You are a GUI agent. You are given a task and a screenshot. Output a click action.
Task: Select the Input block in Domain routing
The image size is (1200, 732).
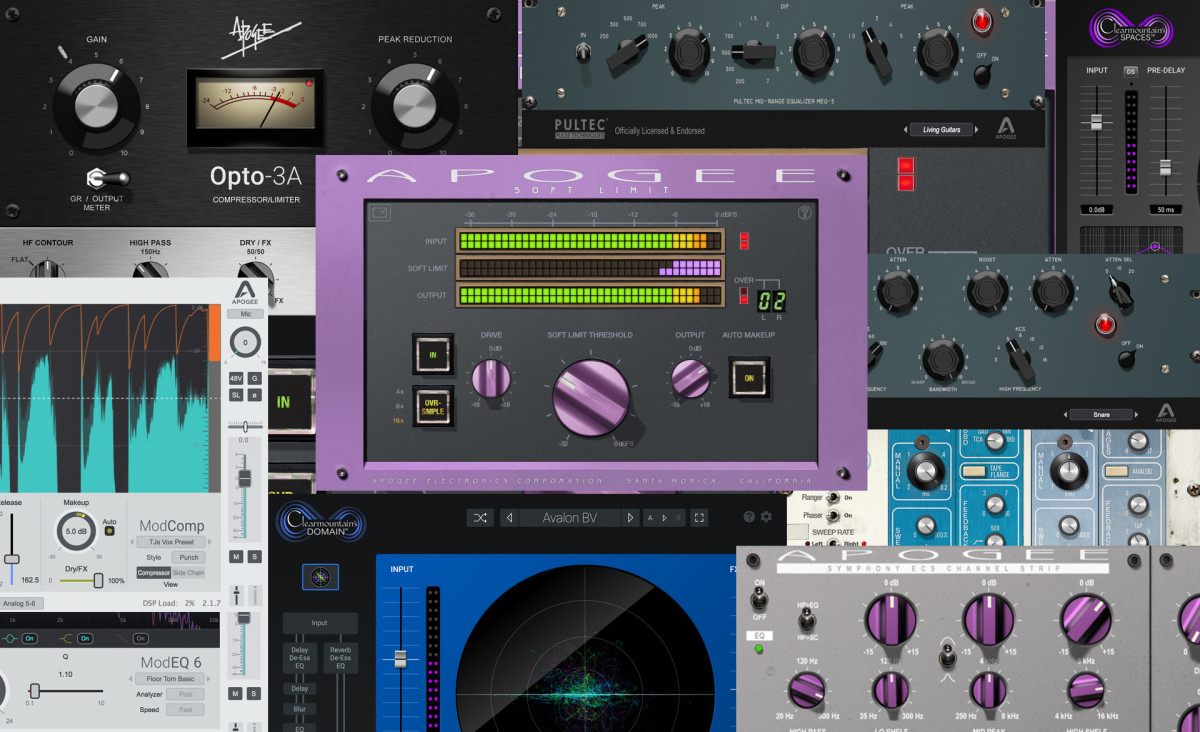320,623
